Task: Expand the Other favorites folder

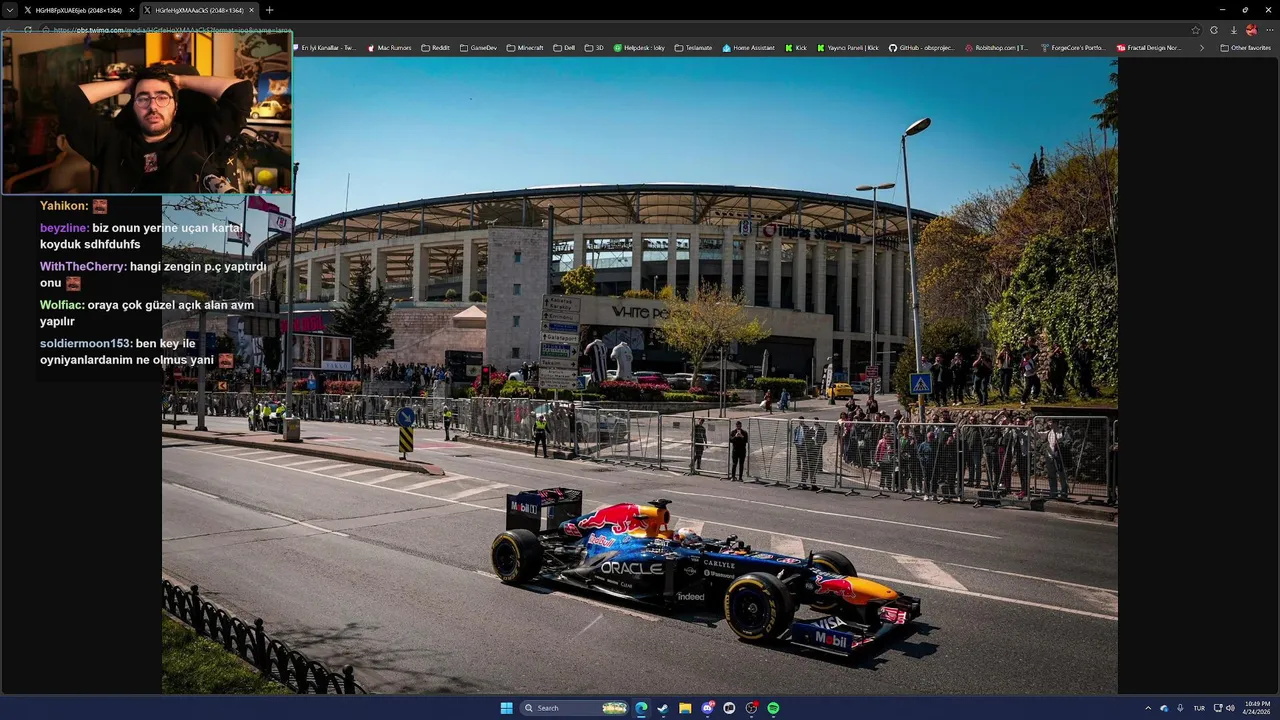Action: (x=1245, y=48)
